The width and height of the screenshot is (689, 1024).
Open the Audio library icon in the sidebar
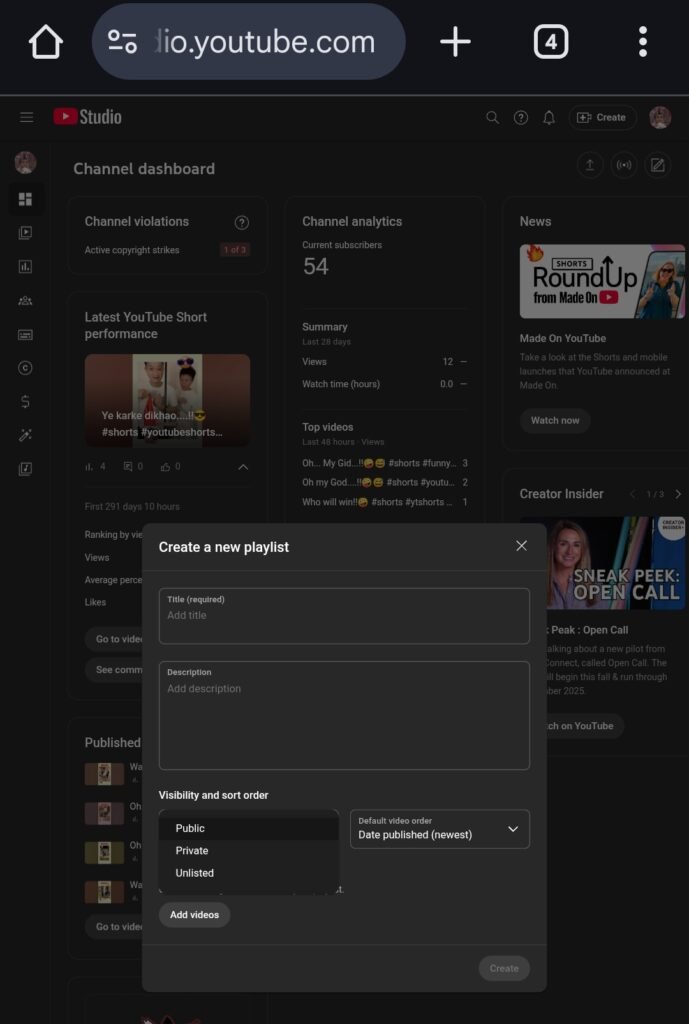(25, 468)
